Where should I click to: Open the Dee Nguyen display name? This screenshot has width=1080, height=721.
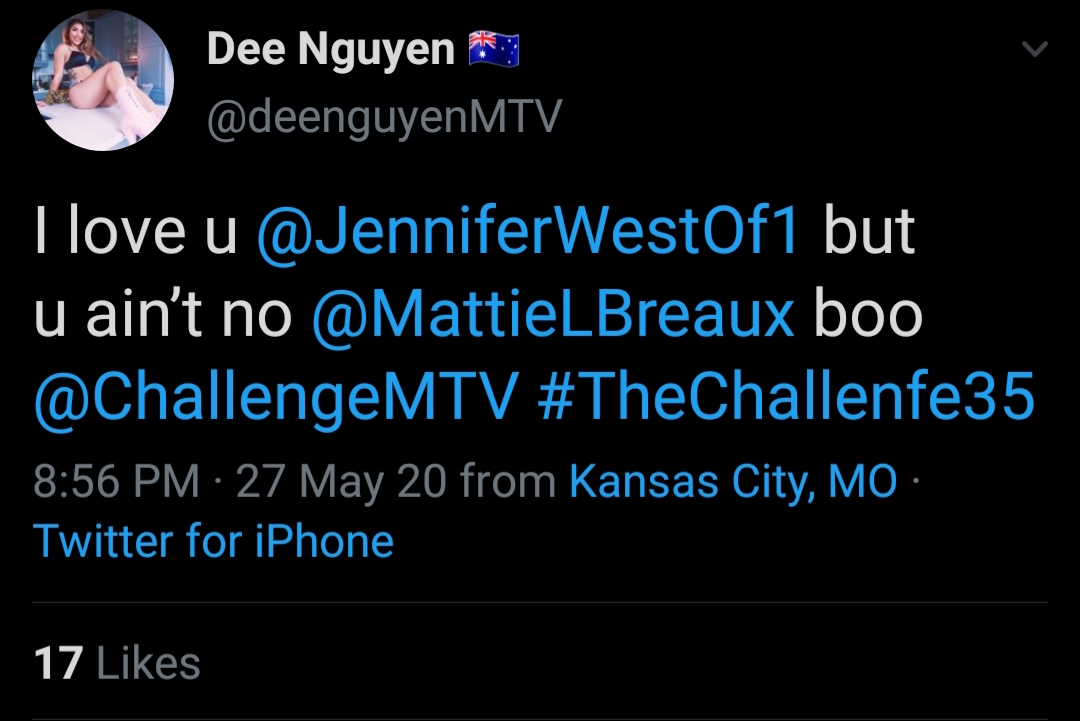pyautogui.click(x=331, y=50)
